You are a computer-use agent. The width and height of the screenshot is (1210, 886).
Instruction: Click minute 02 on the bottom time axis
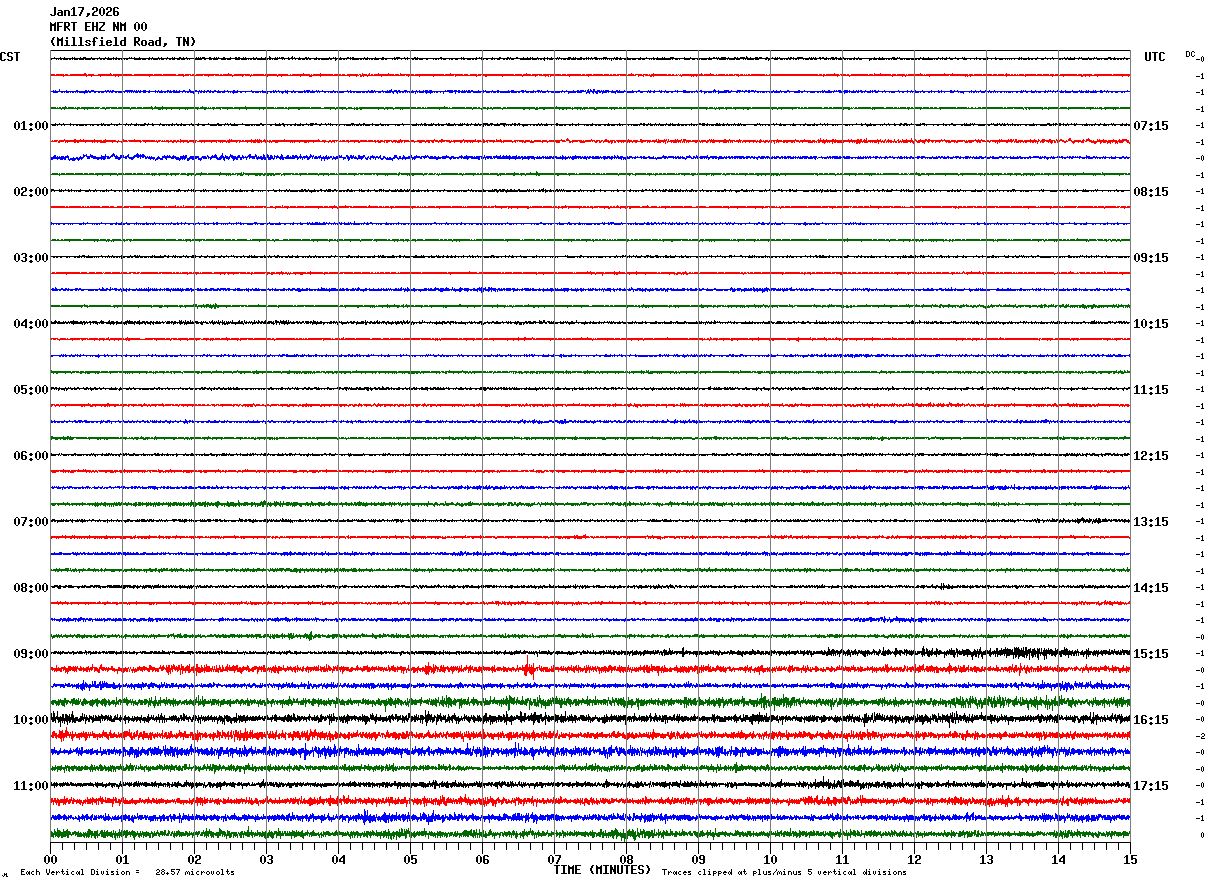coord(195,859)
